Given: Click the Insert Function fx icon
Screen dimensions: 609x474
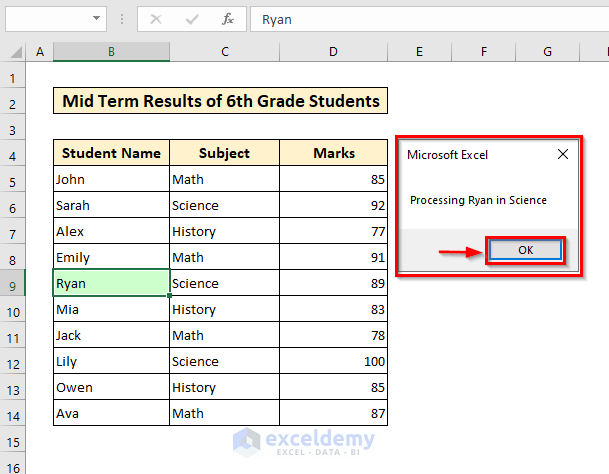Looking at the screenshot, I should click(227, 19).
